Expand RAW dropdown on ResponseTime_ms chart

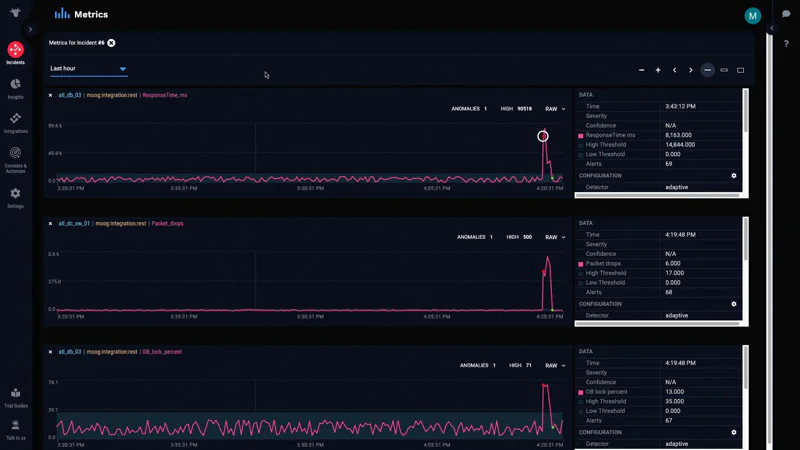(x=555, y=109)
